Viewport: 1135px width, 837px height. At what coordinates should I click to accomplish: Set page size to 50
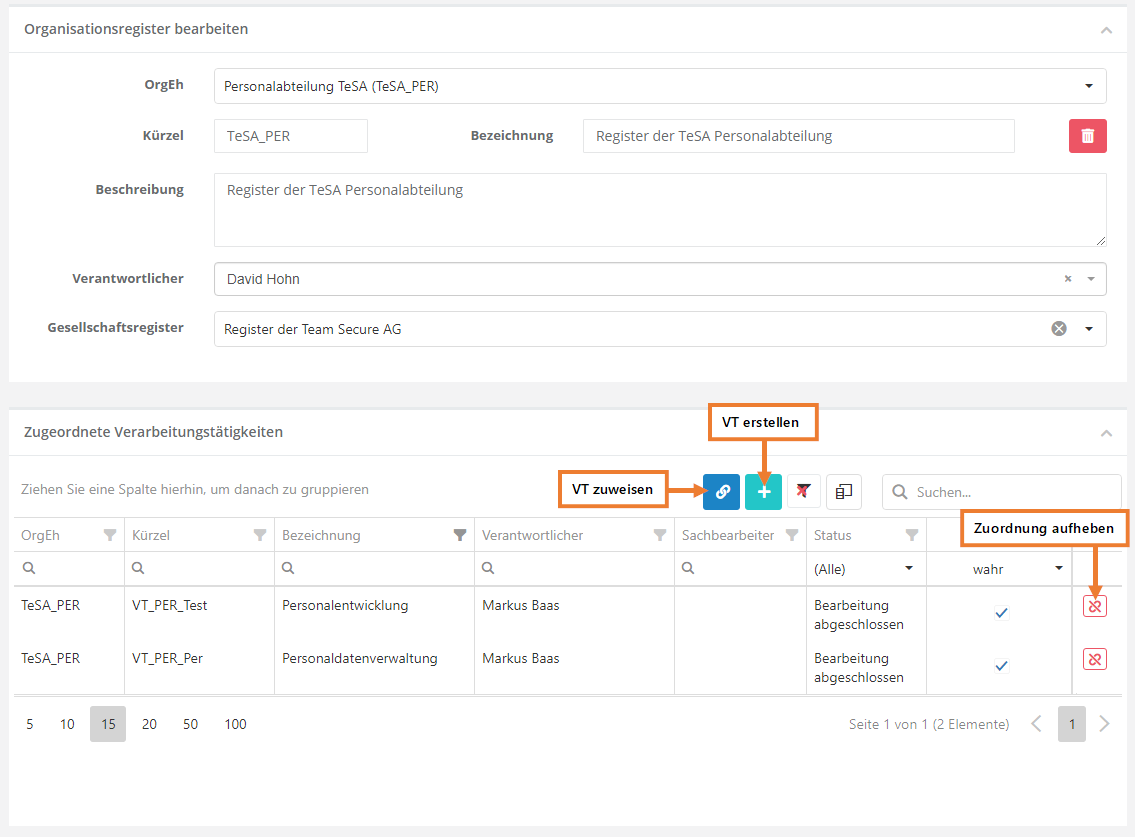[x=190, y=724]
